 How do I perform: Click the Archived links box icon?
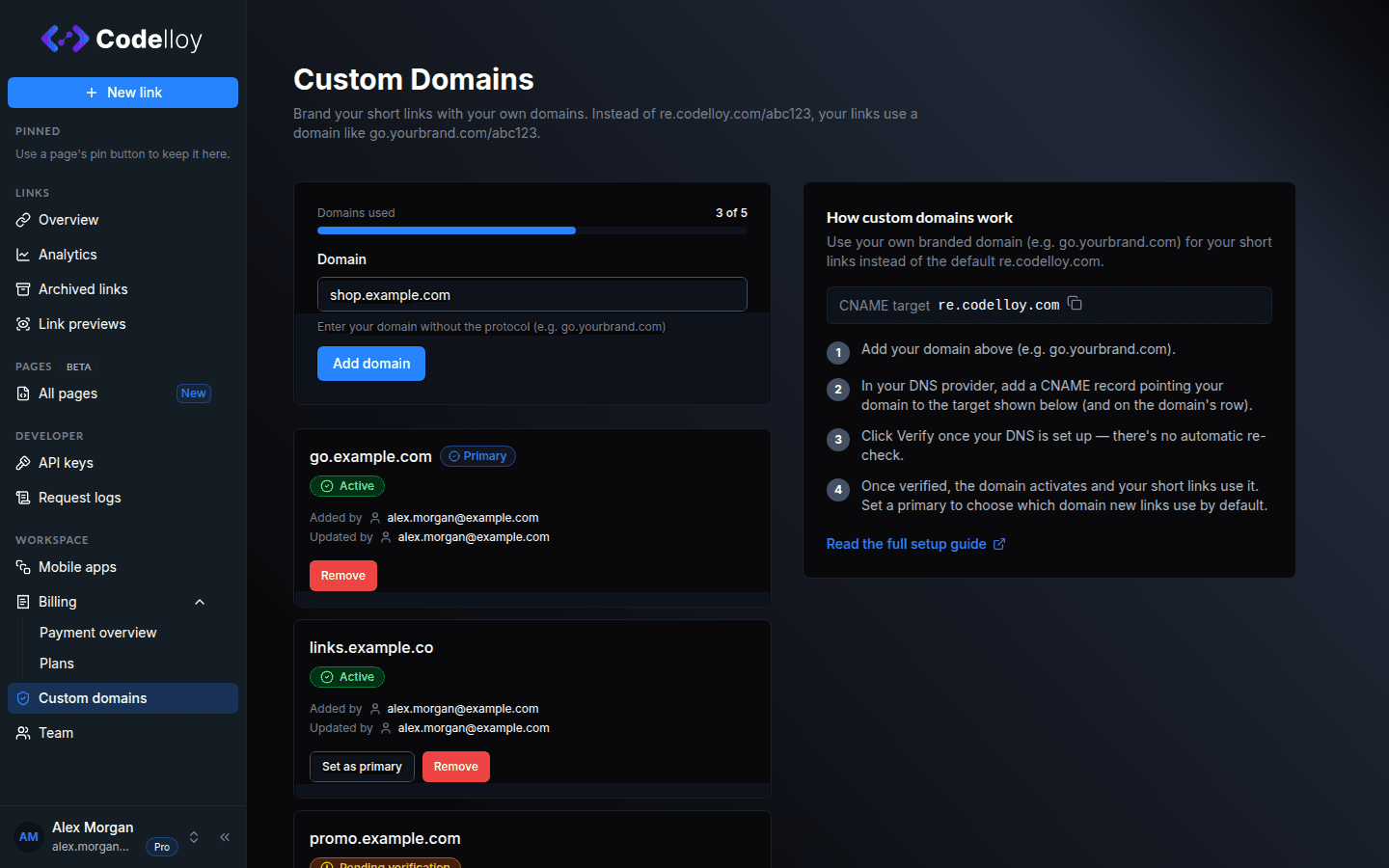[23, 289]
